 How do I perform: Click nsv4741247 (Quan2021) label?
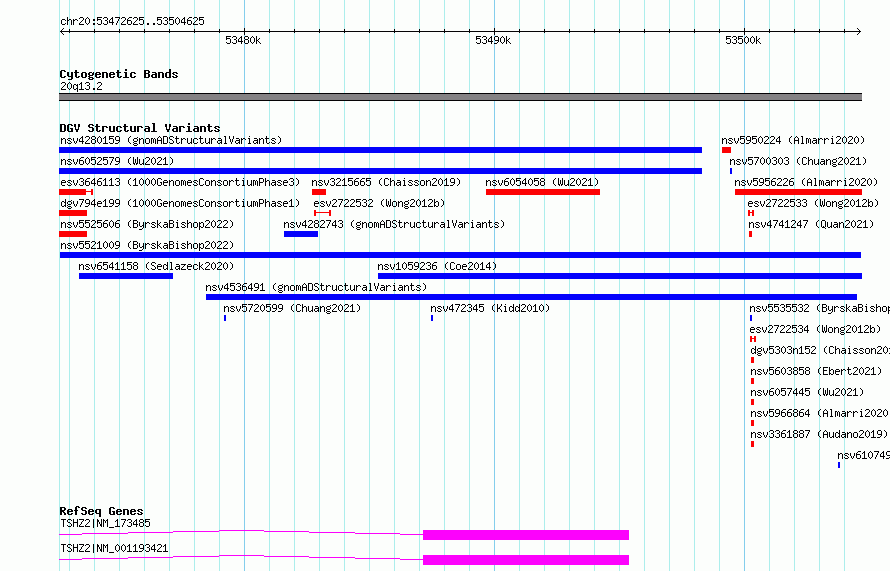click(811, 224)
